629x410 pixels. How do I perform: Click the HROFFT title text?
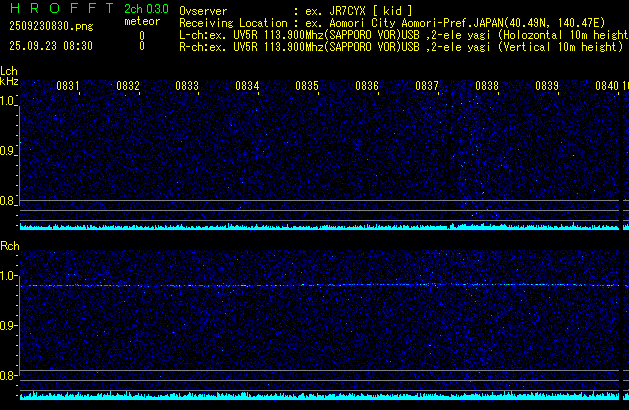tap(53, 9)
